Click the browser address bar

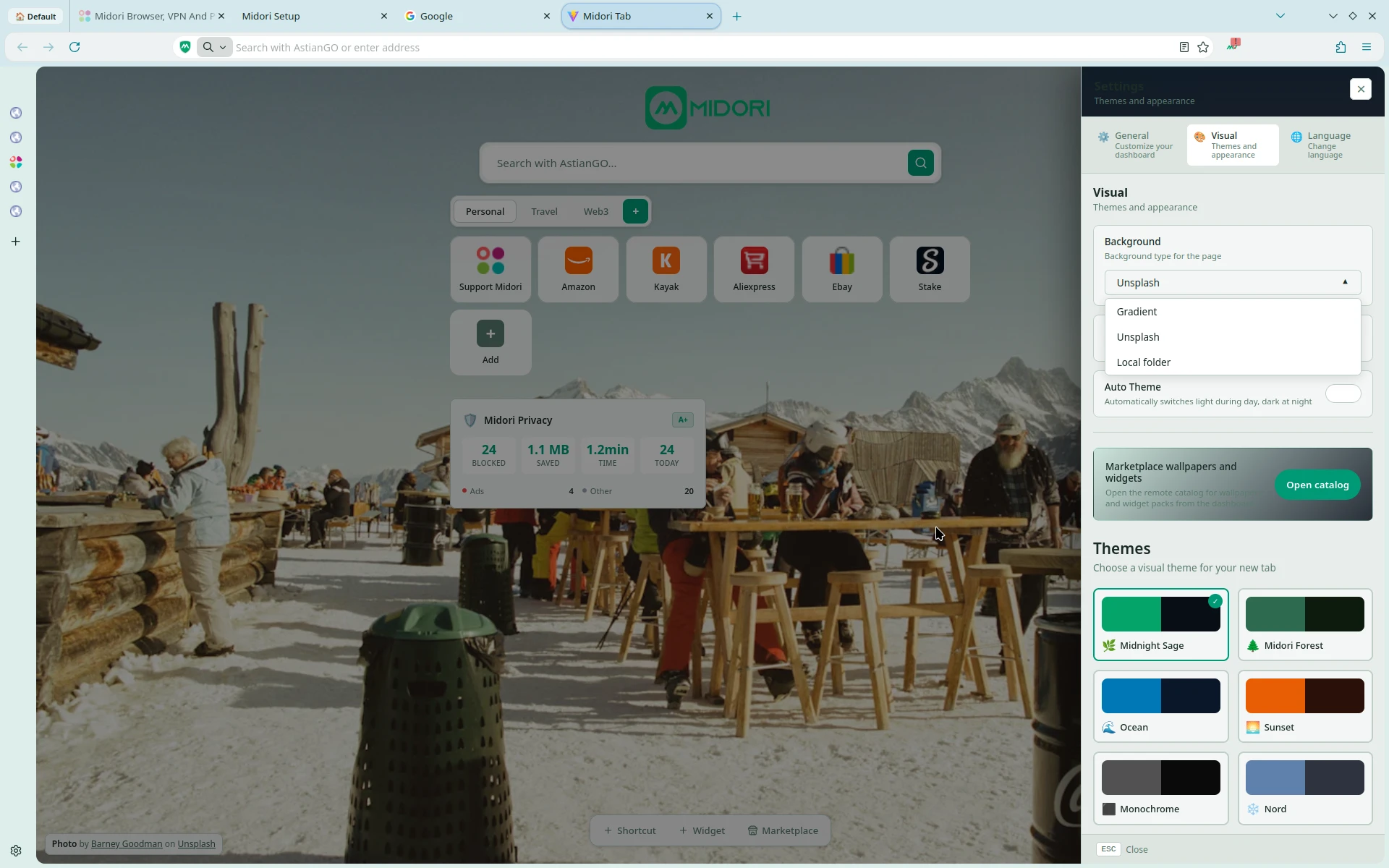coord(702,47)
